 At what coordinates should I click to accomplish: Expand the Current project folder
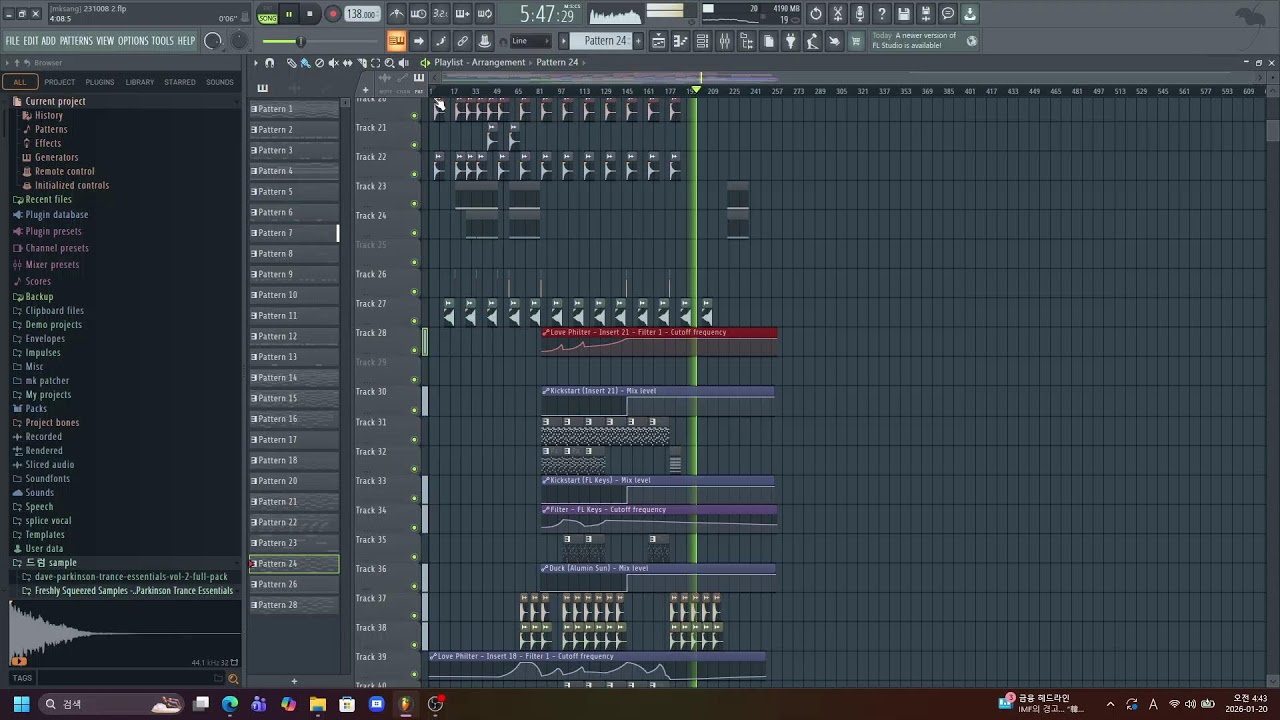click(x=55, y=101)
